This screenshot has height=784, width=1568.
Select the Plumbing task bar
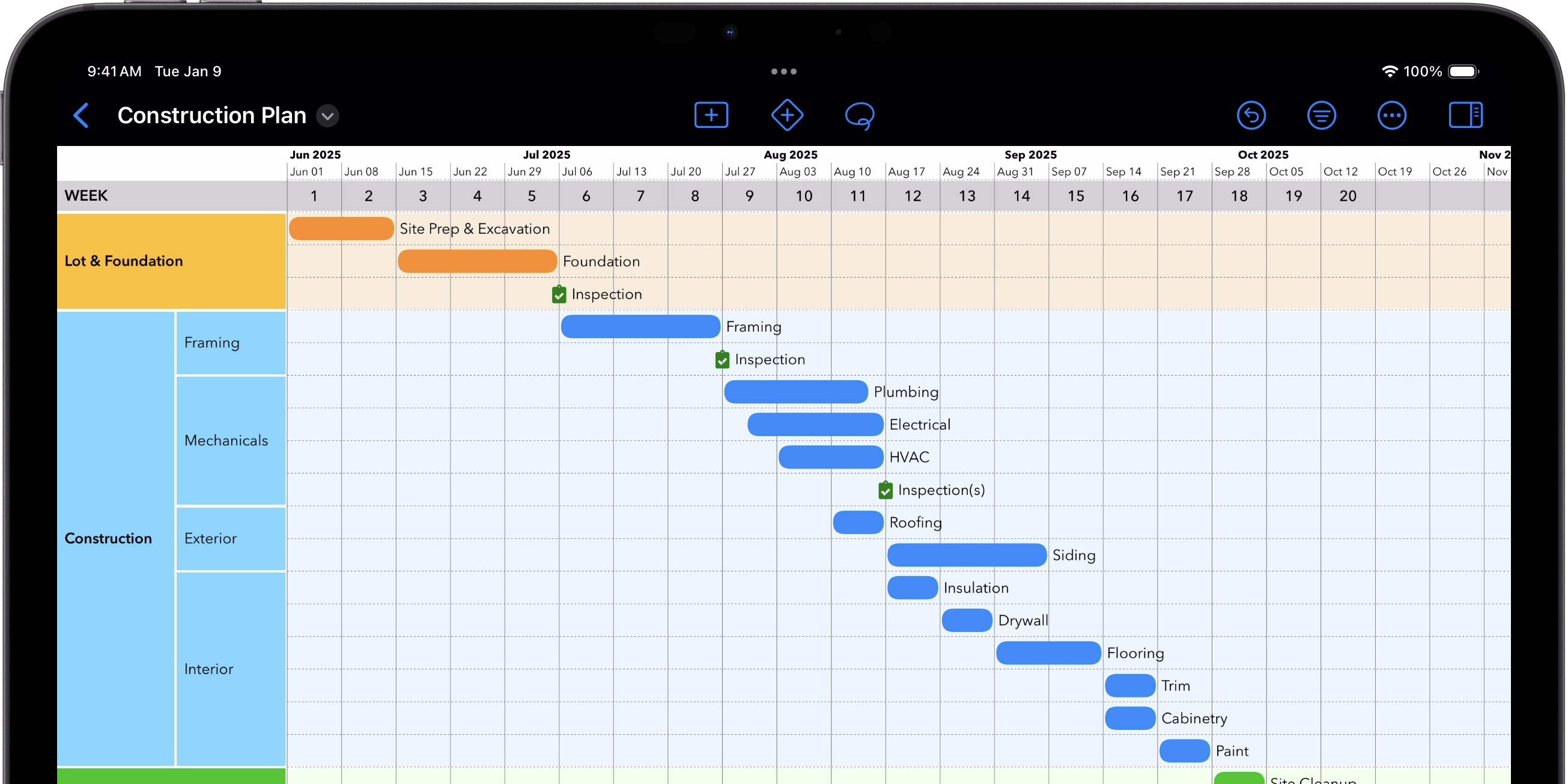tap(796, 393)
